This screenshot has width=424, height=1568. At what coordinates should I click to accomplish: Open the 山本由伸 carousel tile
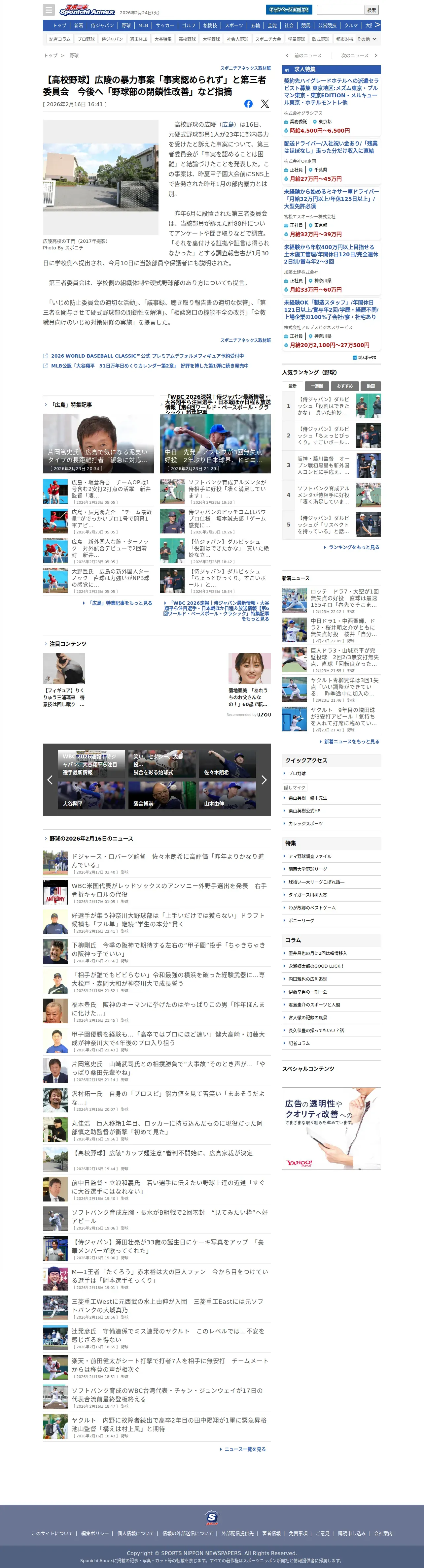pos(227,796)
